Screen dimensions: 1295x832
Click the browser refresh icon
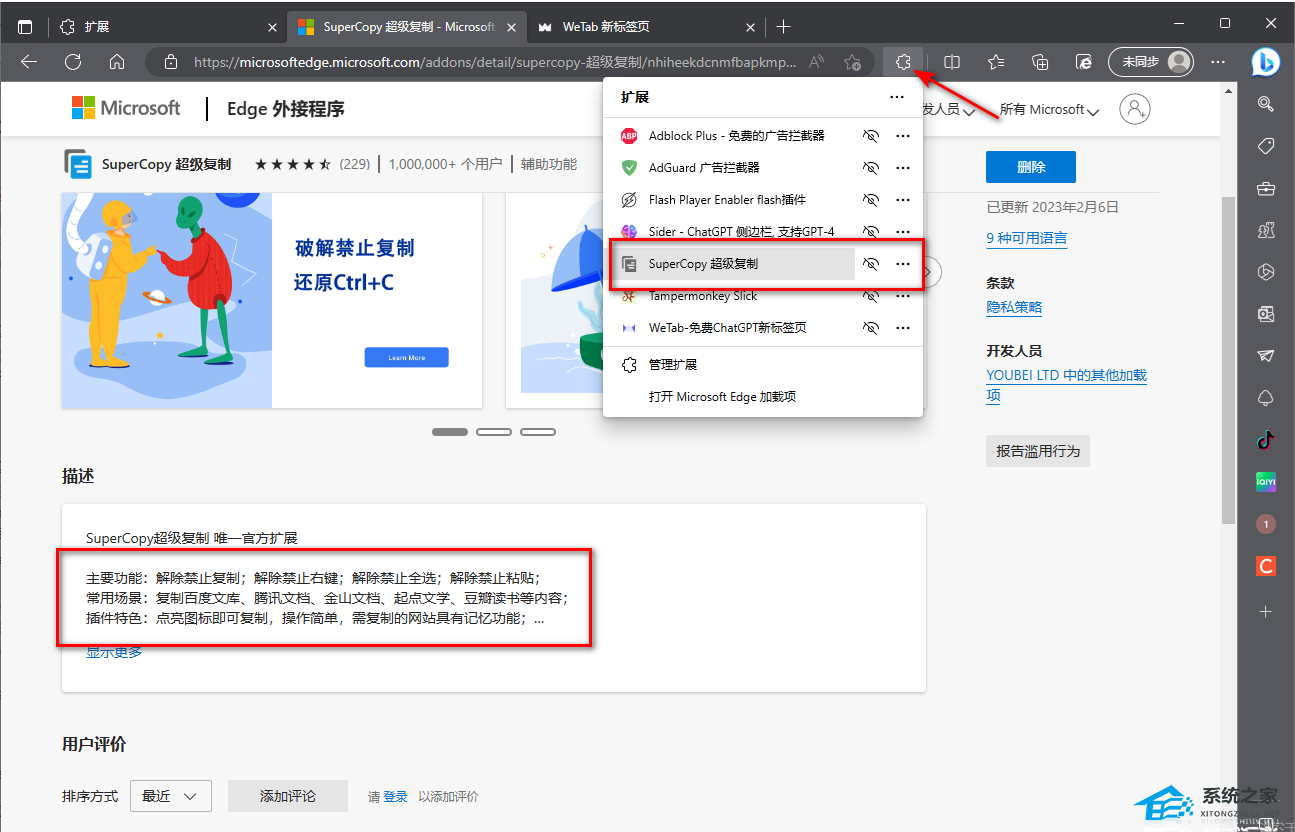click(x=73, y=62)
